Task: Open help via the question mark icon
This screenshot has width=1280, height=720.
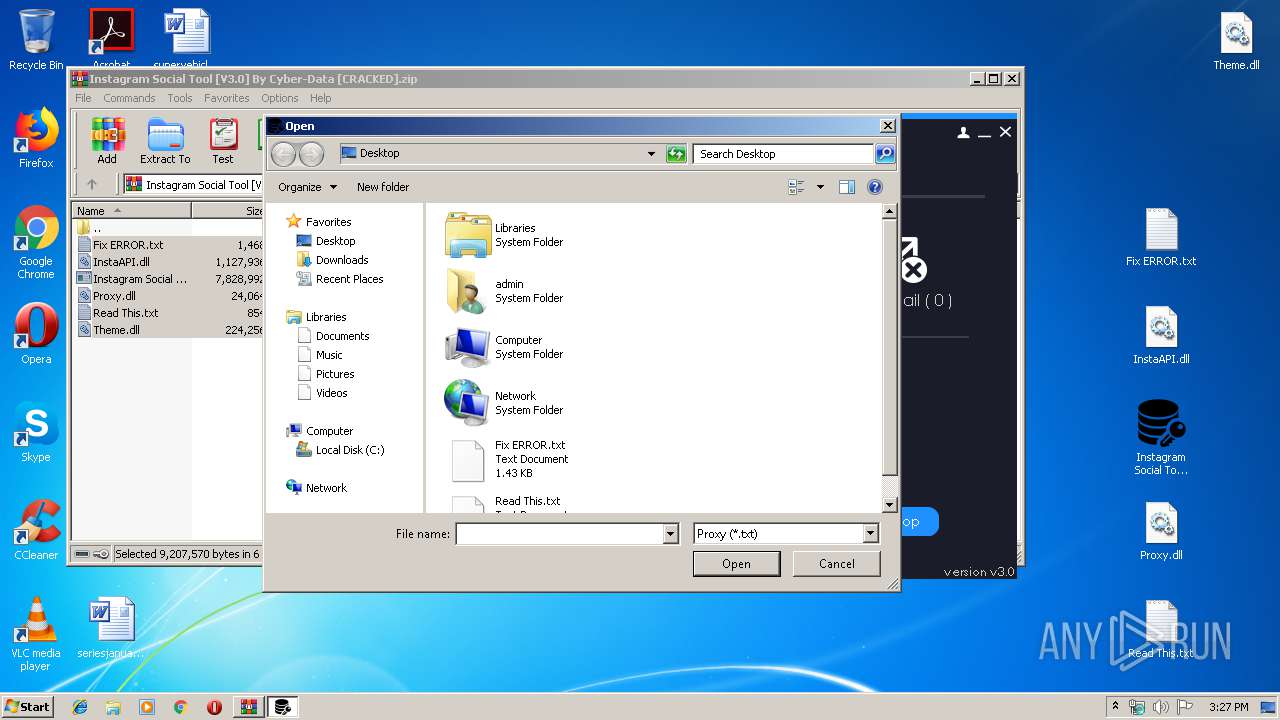Action: pyautogui.click(x=875, y=187)
